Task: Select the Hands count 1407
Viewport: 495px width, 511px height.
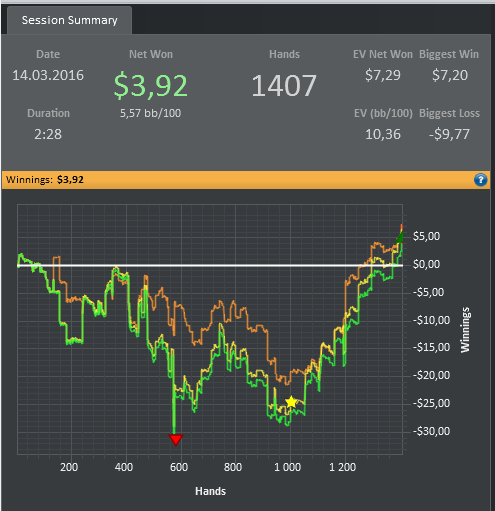Action: point(284,86)
